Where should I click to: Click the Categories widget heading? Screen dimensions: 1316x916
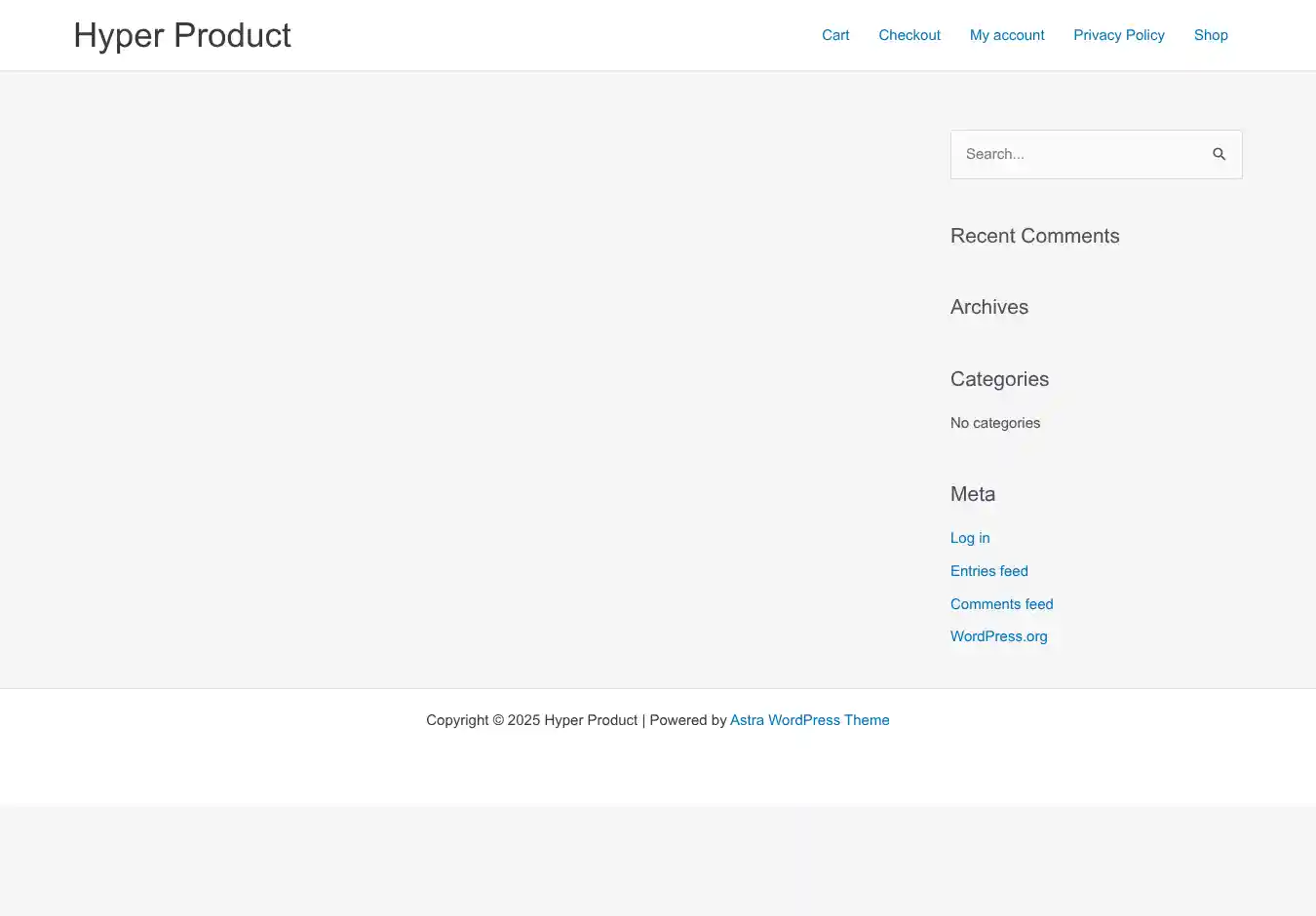pyautogui.click(x=999, y=379)
